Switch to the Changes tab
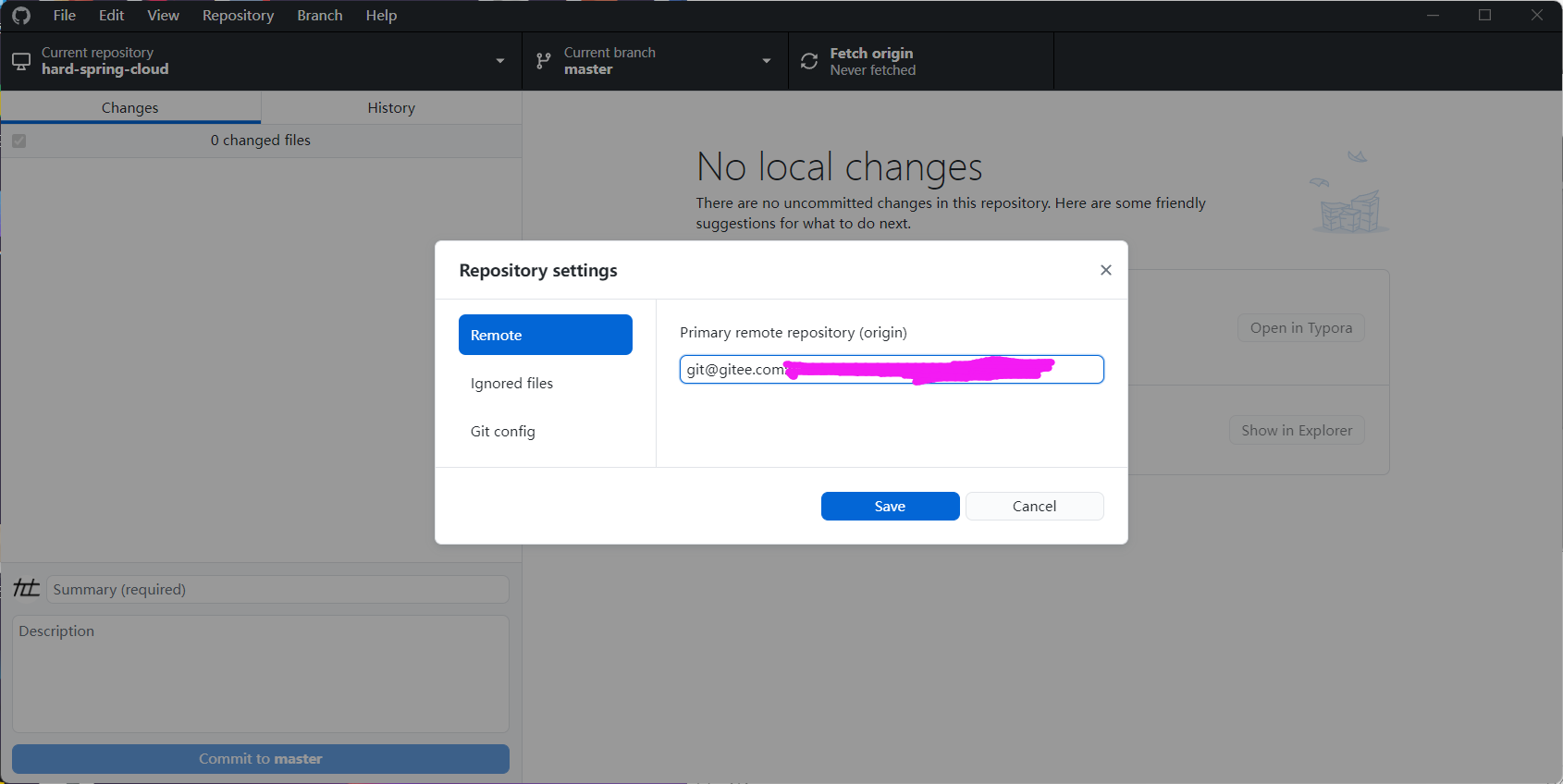The height and width of the screenshot is (784, 1563). 130,107
